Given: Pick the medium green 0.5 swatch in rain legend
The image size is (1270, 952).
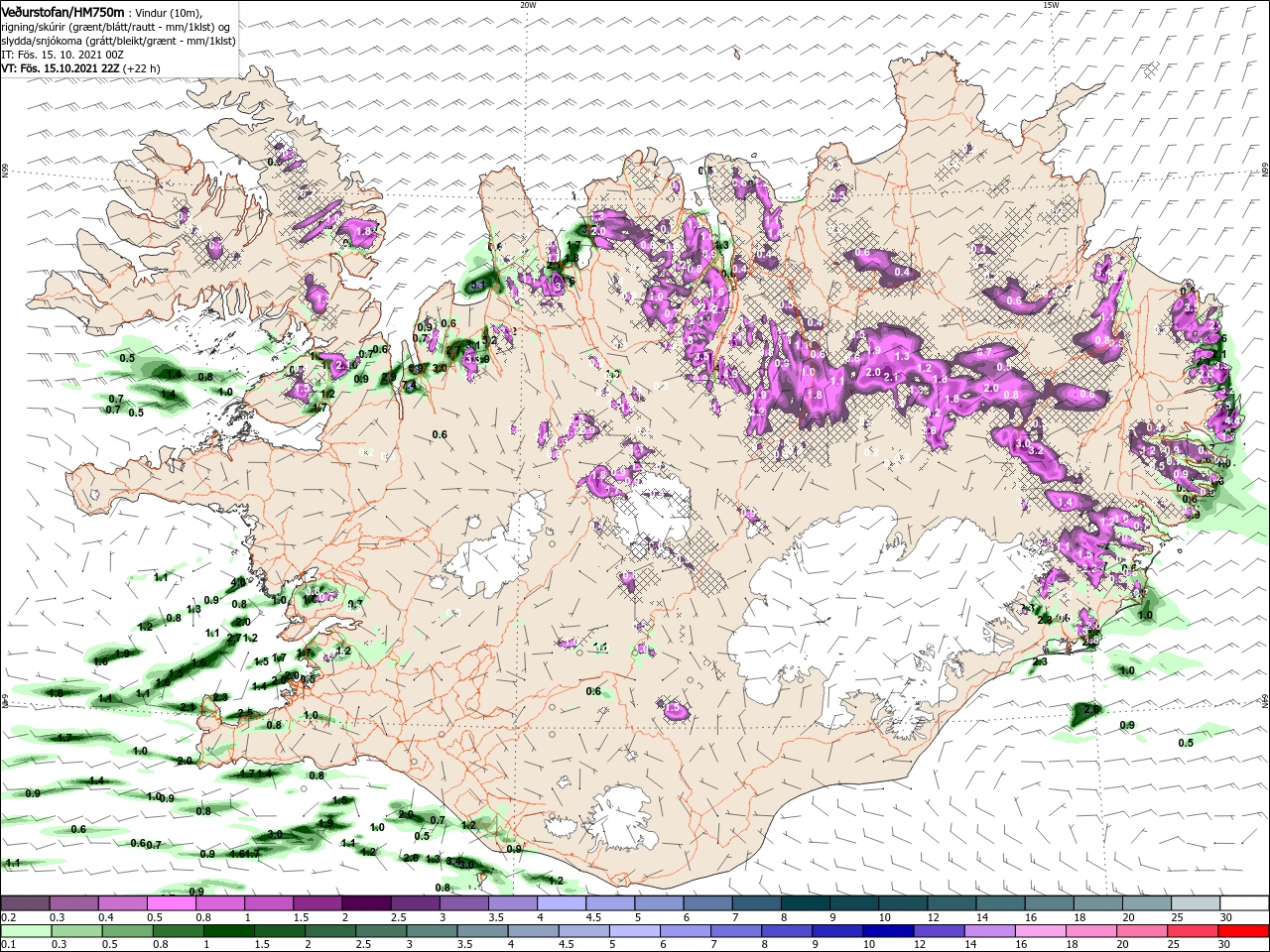Looking at the screenshot, I should click(127, 930).
